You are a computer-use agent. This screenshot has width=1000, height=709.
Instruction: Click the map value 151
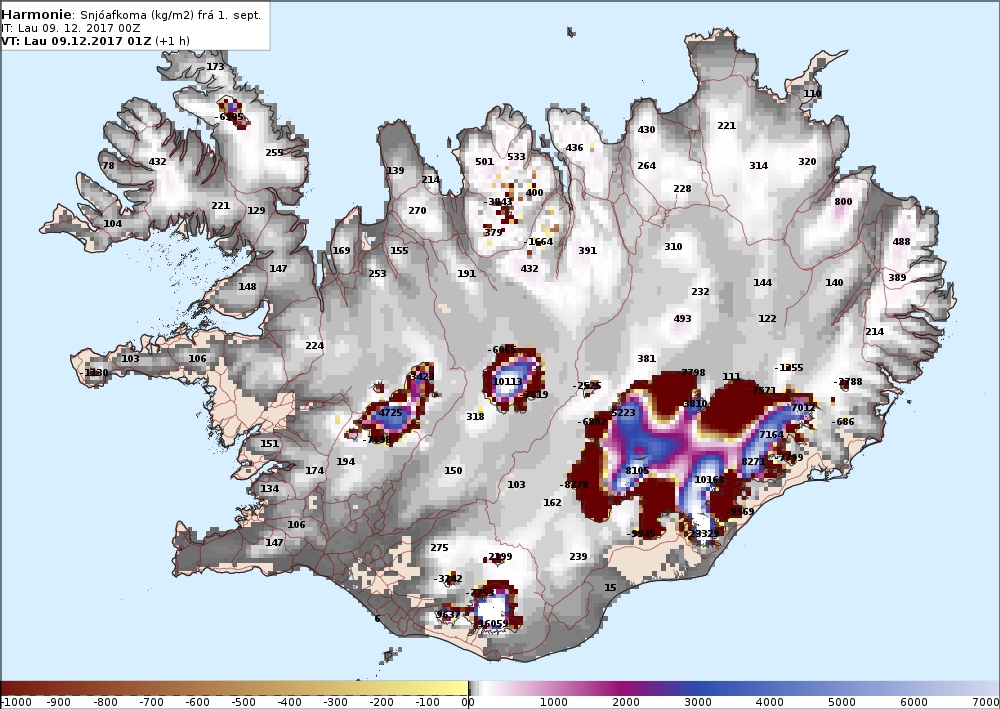(270, 443)
